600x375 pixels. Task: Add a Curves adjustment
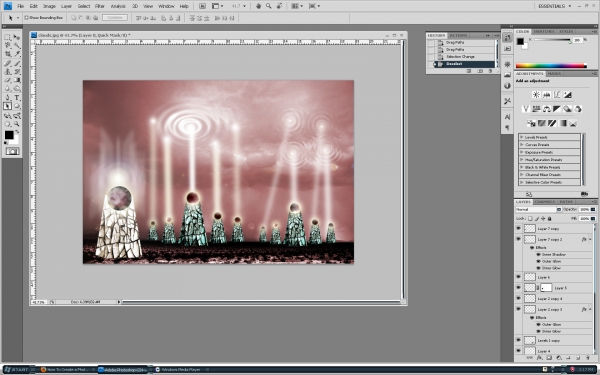pyautogui.click(x=557, y=95)
